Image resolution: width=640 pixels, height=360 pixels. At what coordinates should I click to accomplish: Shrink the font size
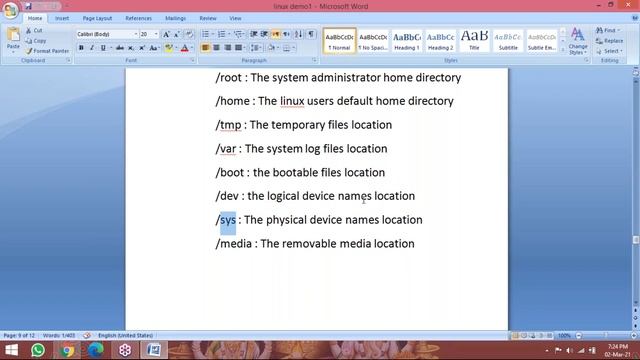[177, 34]
